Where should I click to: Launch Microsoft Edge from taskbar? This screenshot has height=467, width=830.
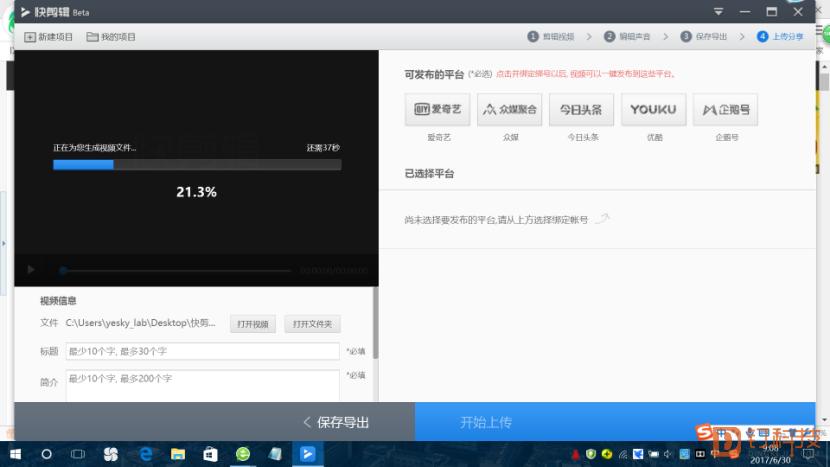pyautogui.click(x=145, y=454)
